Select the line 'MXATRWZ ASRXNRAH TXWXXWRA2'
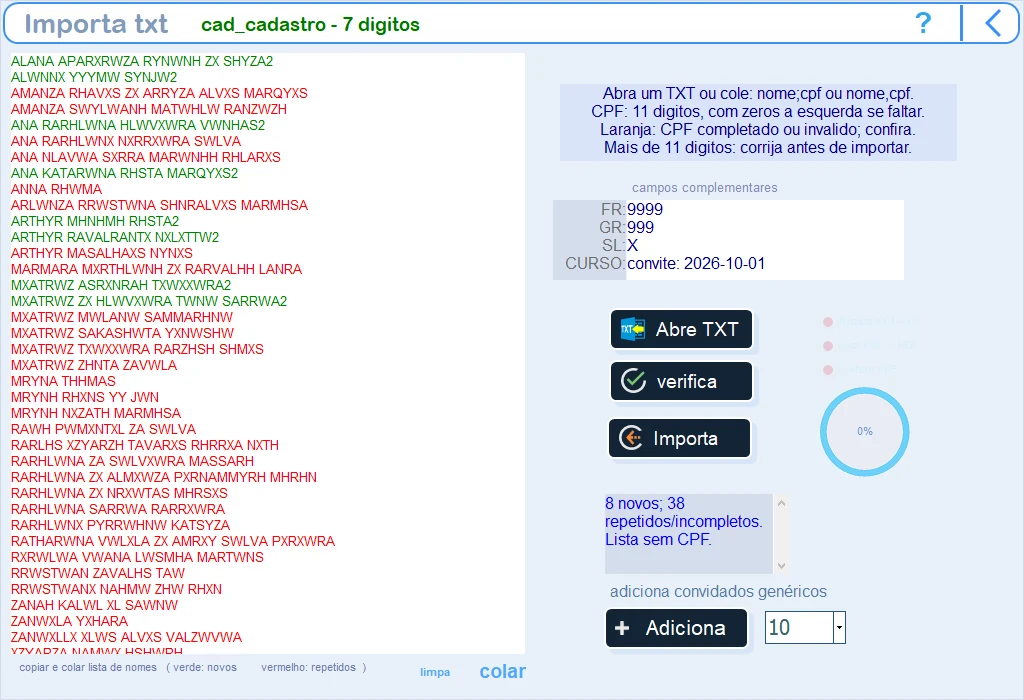This screenshot has width=1024, height=700. (x=121, y=285)
